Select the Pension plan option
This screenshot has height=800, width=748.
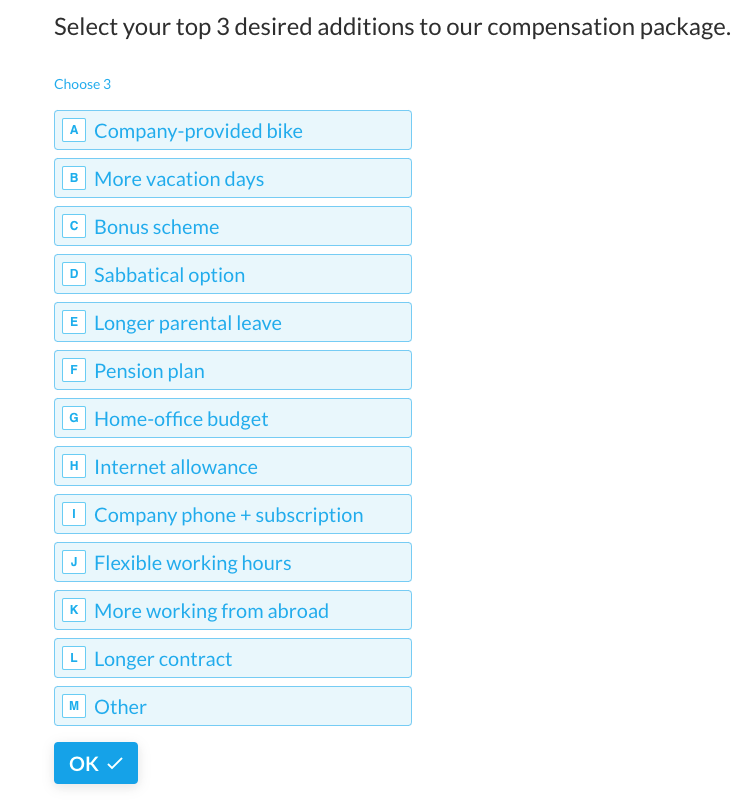pos(232,371)
